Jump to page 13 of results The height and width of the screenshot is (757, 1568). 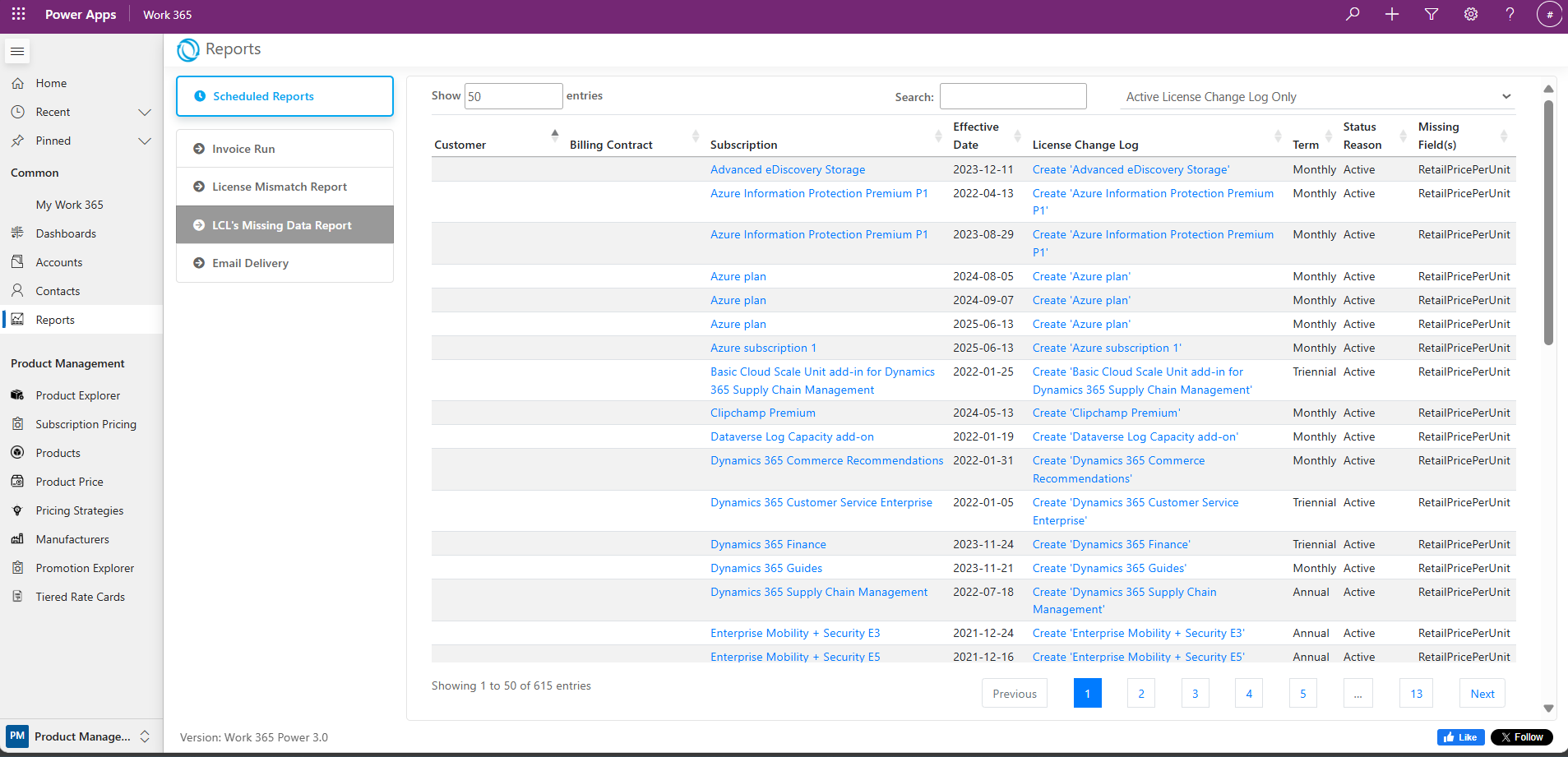(1416, 694)
